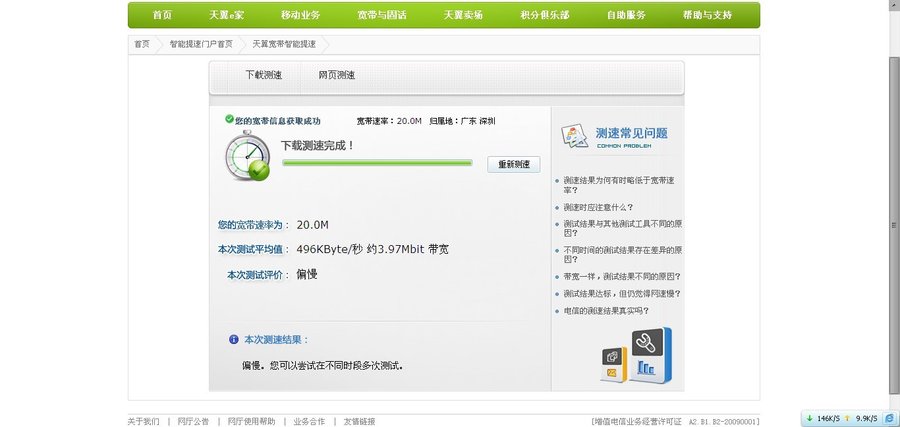Switch to the 网页测速 tab

click(x=337, y=75)
